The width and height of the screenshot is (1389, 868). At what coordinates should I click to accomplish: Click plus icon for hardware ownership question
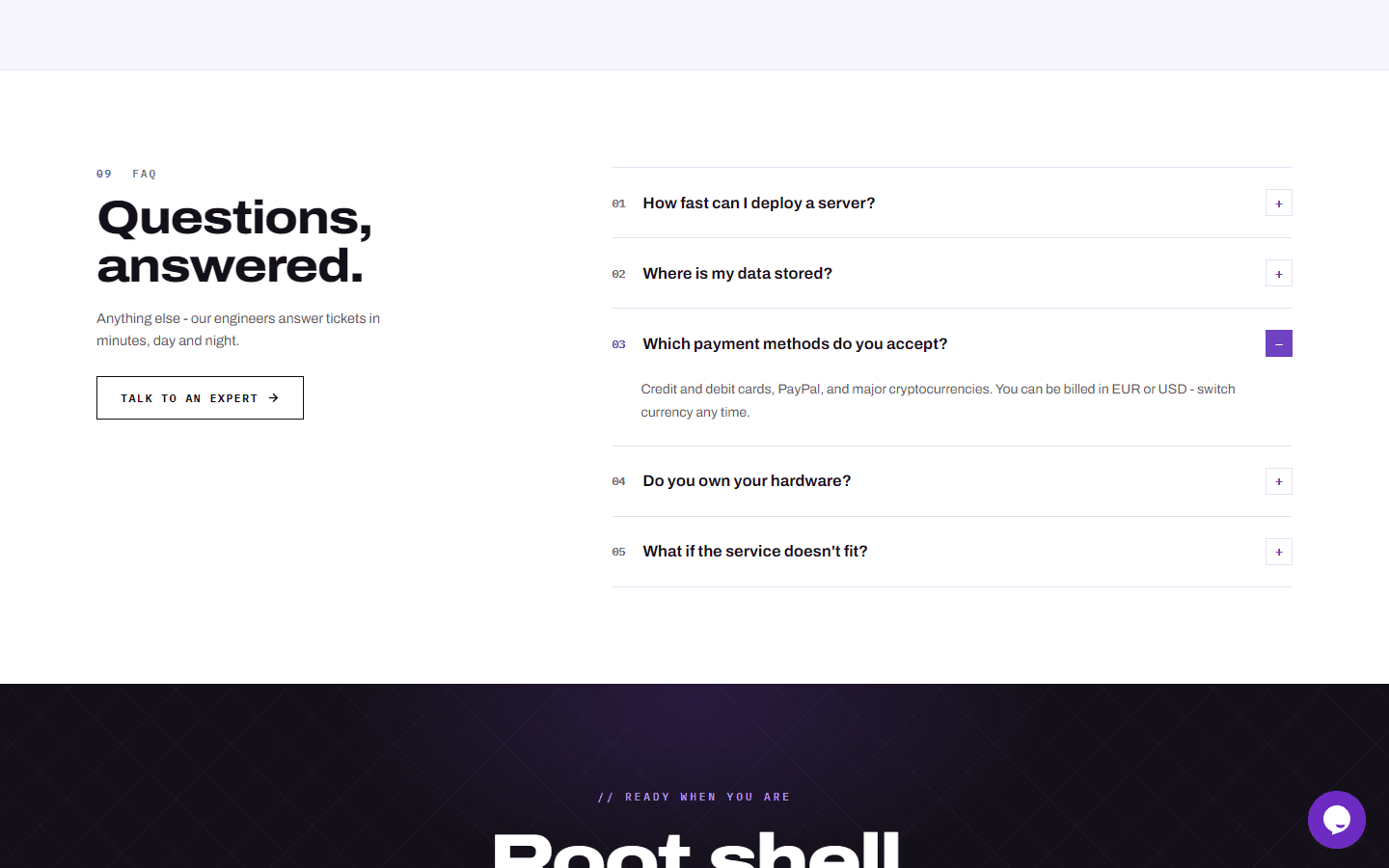1279,481
